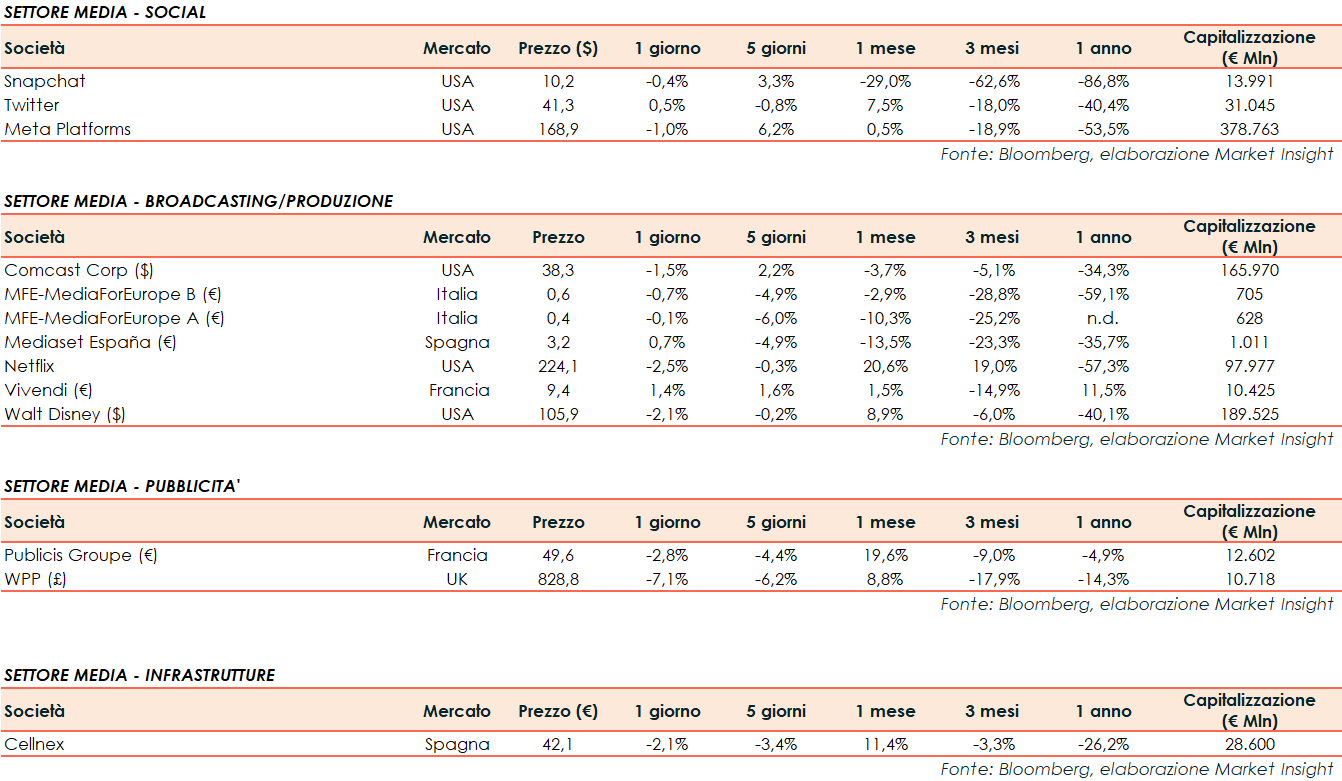
Task: Select Cellnex in the Infrastrutture table
Action: [34, 744]
